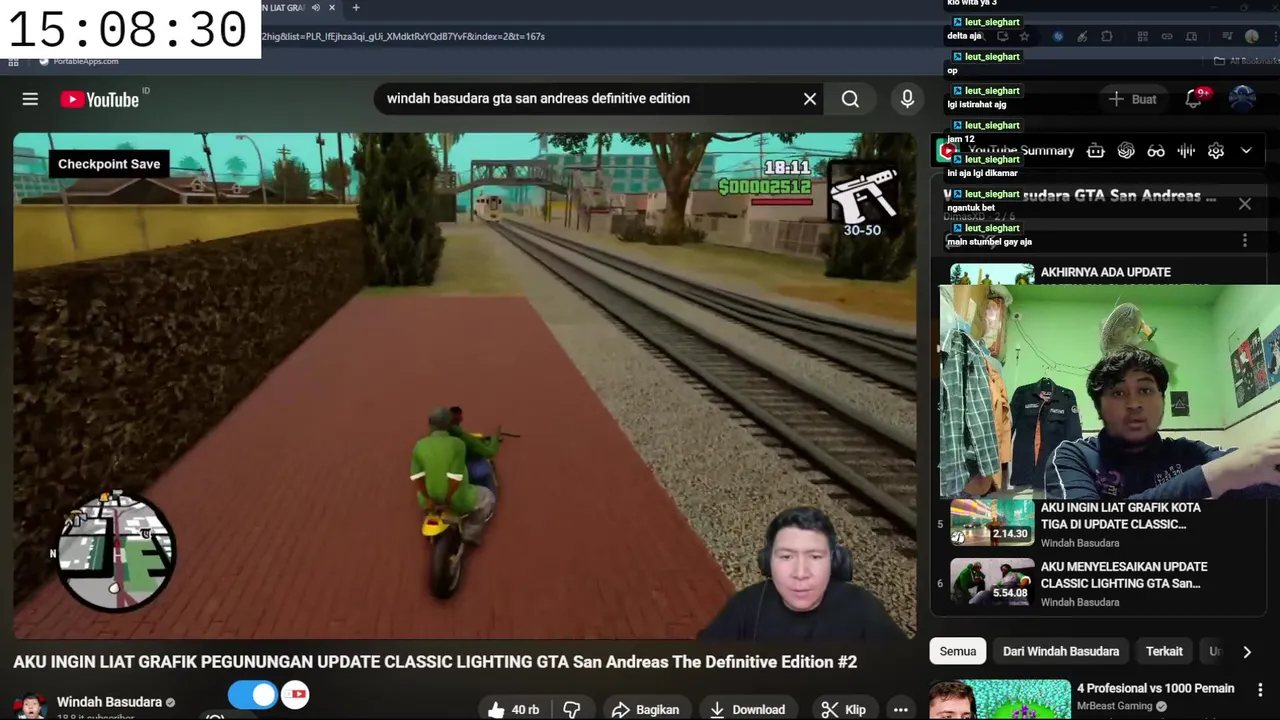This screenshot has width=1280, height=720.
Task: Like the video with thumbs up
Action: pyautogui.click(x=514, y=709)
